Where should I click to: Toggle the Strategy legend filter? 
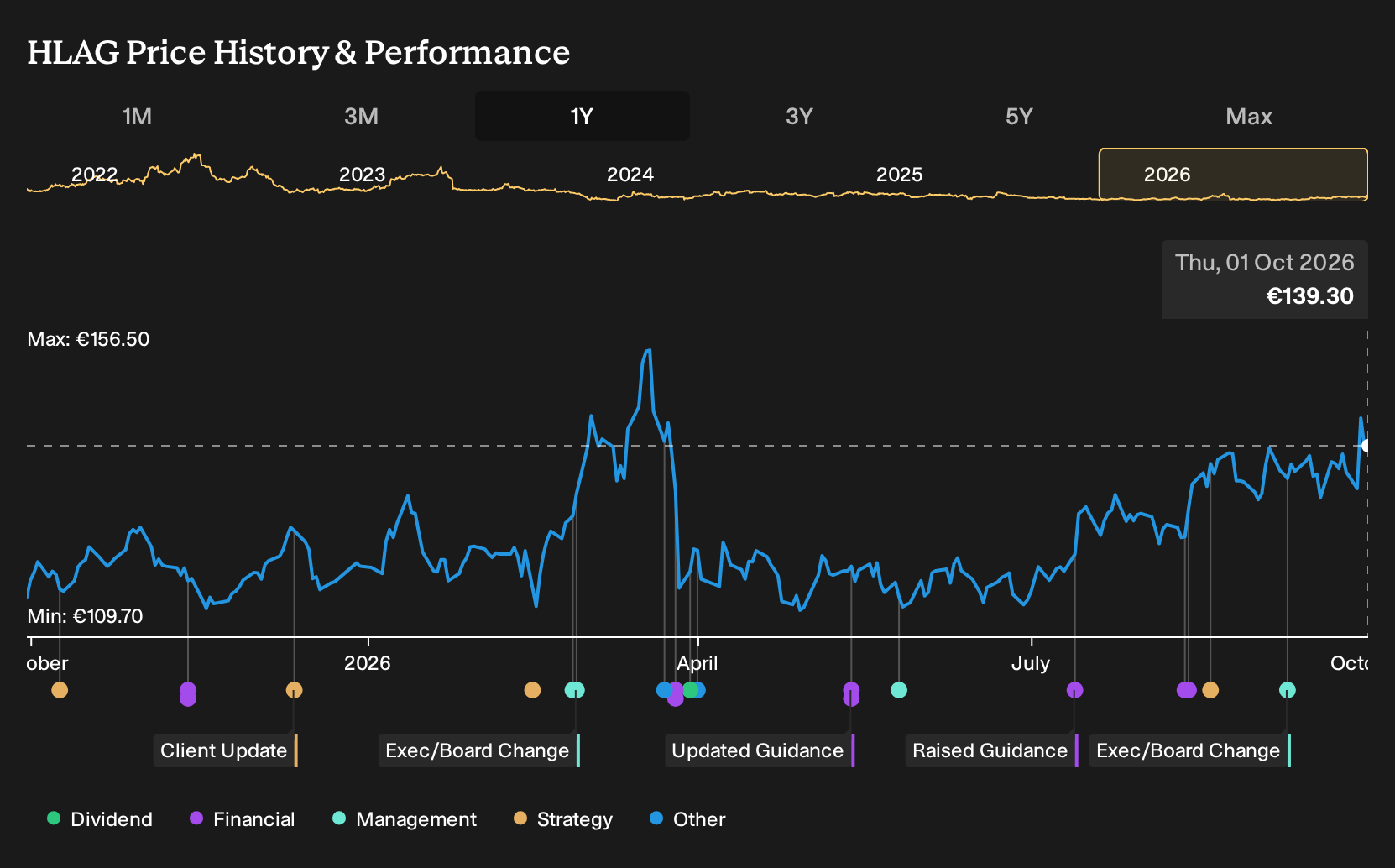(x=563, y=819)
